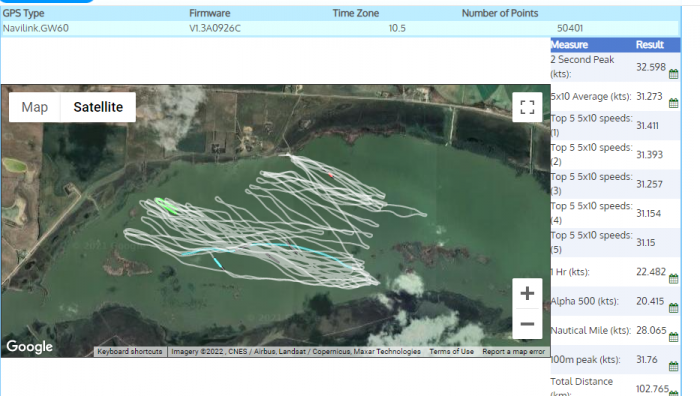Click the Measure column header
This screenshot has height=396, width=700.
tap(569, 45)
